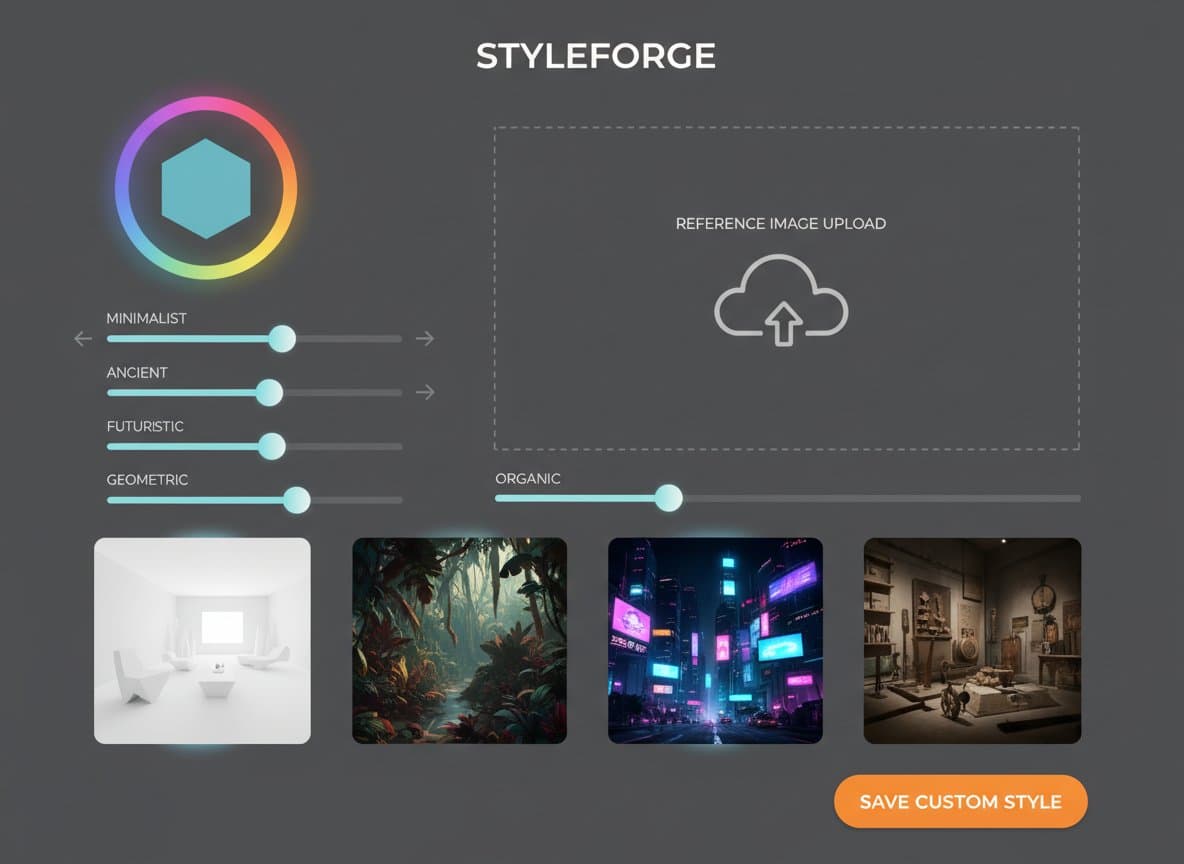The image size is (1184, 864).
Task: Select the neon cyberpunk city thumbnail
Action: (715, 640)
